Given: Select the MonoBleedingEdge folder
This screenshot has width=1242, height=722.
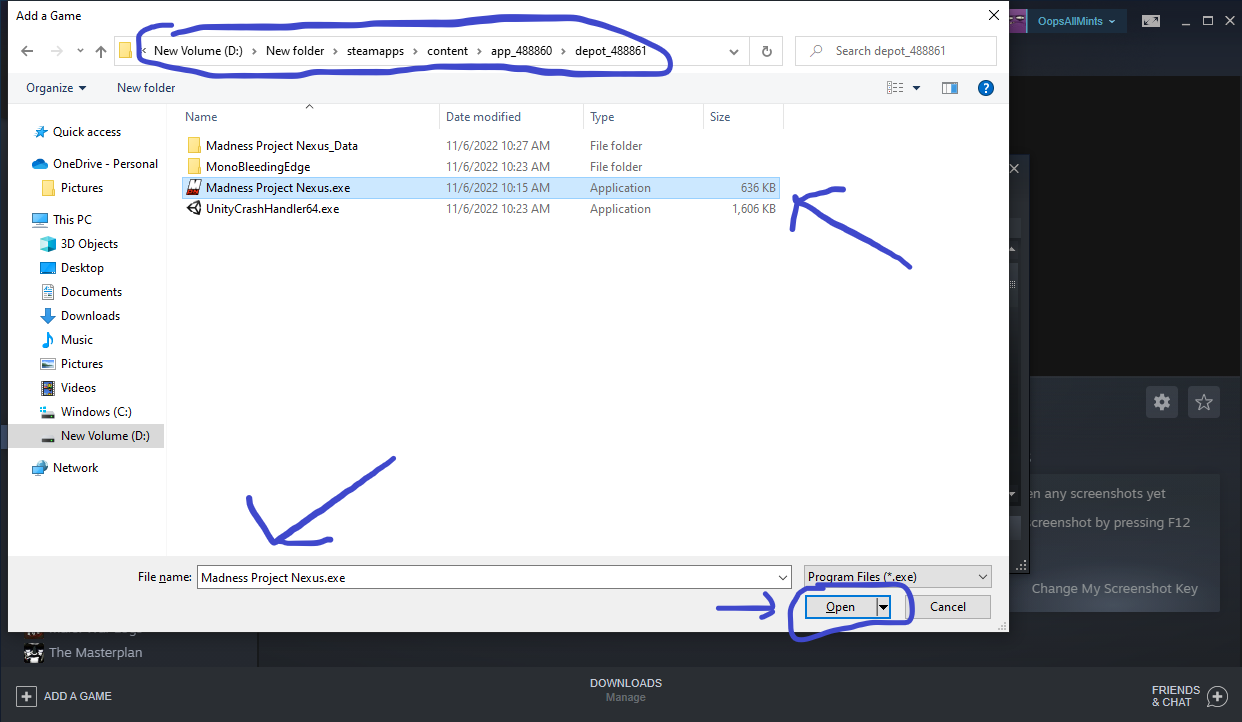Looking at the screenshot, I should click(x=482, y=167).
